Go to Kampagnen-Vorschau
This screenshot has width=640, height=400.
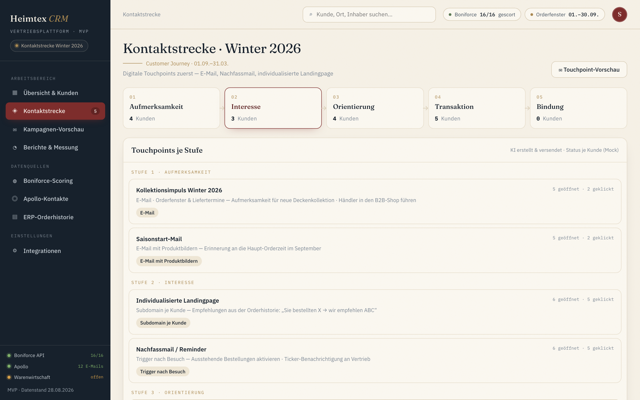click(x=55, y=129)
